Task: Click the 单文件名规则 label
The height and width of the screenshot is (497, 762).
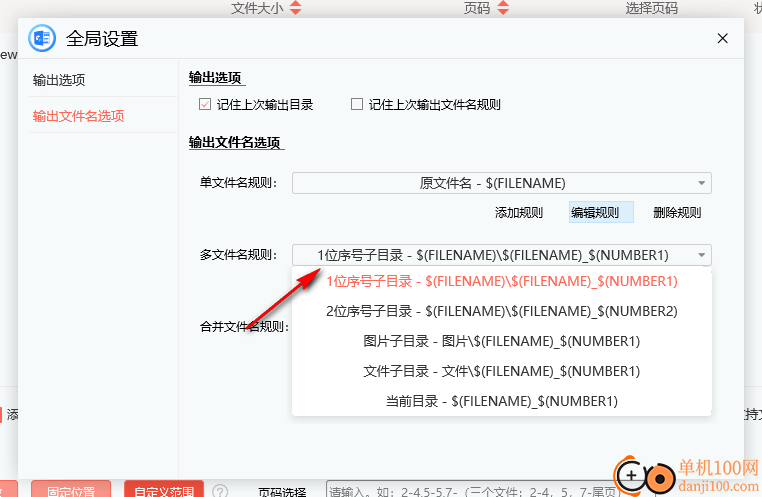Action: tap(238, 183)
